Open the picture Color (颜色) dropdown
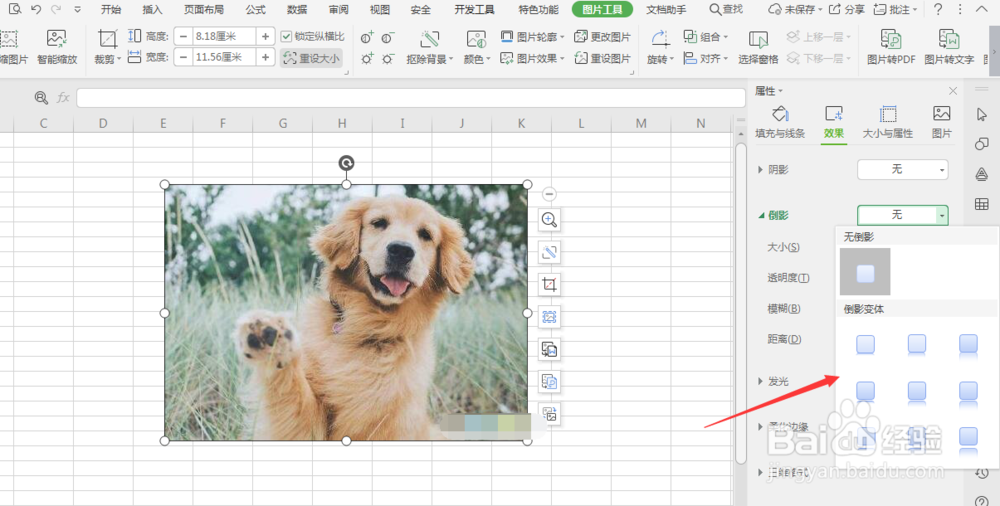Viewport: 1000px width, 506px height. coord(476,47)
